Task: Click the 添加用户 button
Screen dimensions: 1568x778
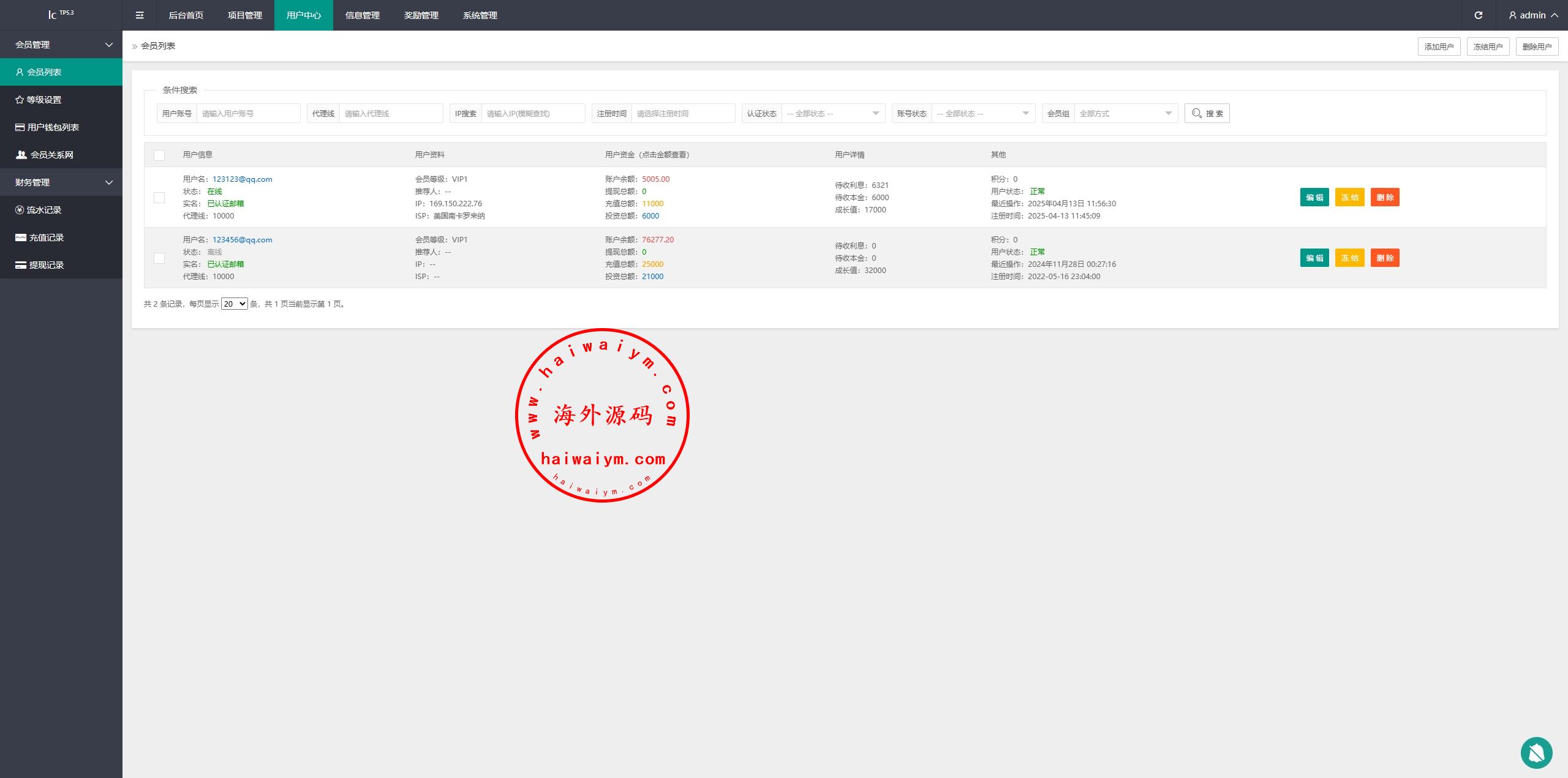Action: pyautogui.click(x=1439, y=47)
